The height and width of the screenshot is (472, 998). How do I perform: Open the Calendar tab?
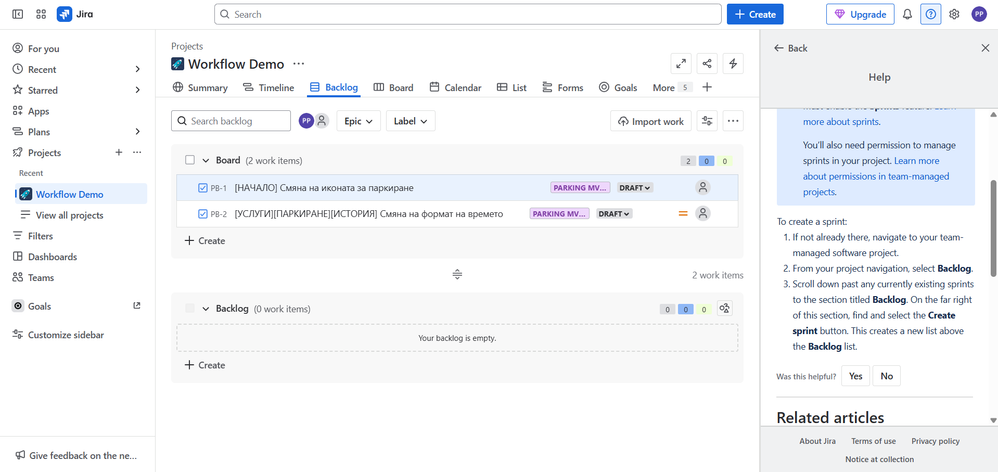tap(455, 88)
